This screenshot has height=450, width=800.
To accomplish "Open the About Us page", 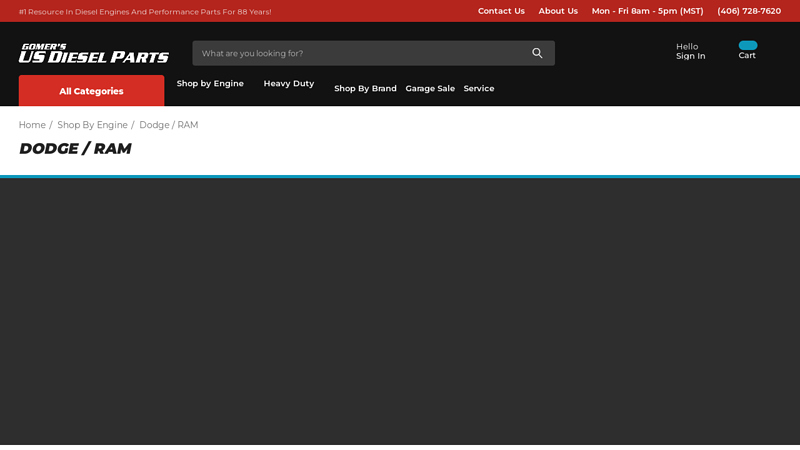I will (x=558, y=11).
